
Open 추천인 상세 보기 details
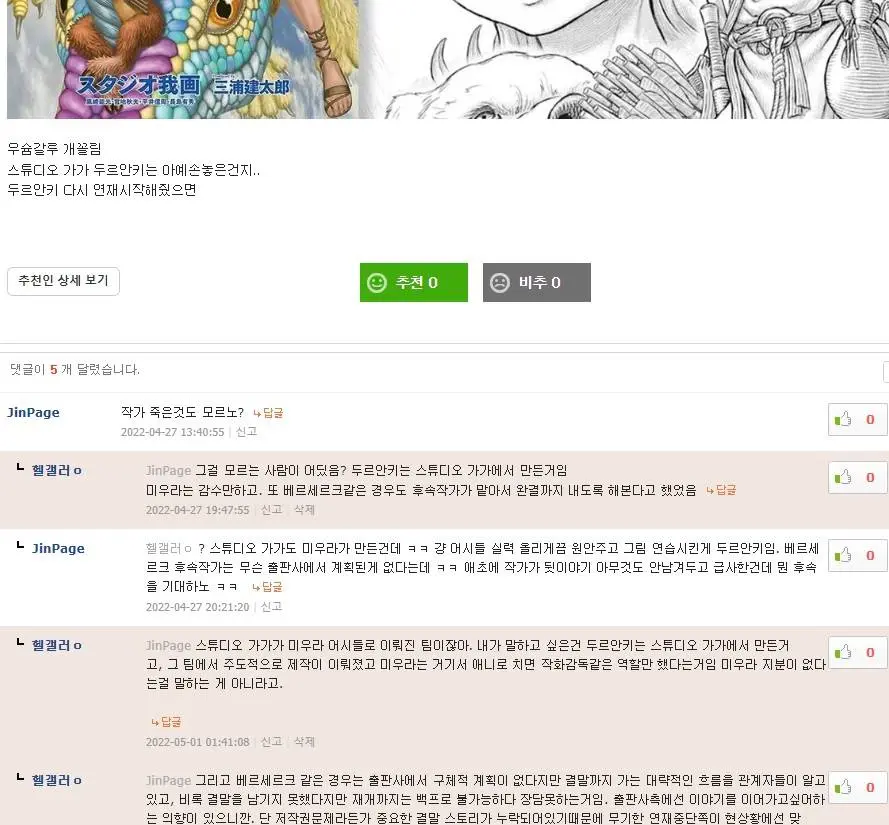(64, 281)
